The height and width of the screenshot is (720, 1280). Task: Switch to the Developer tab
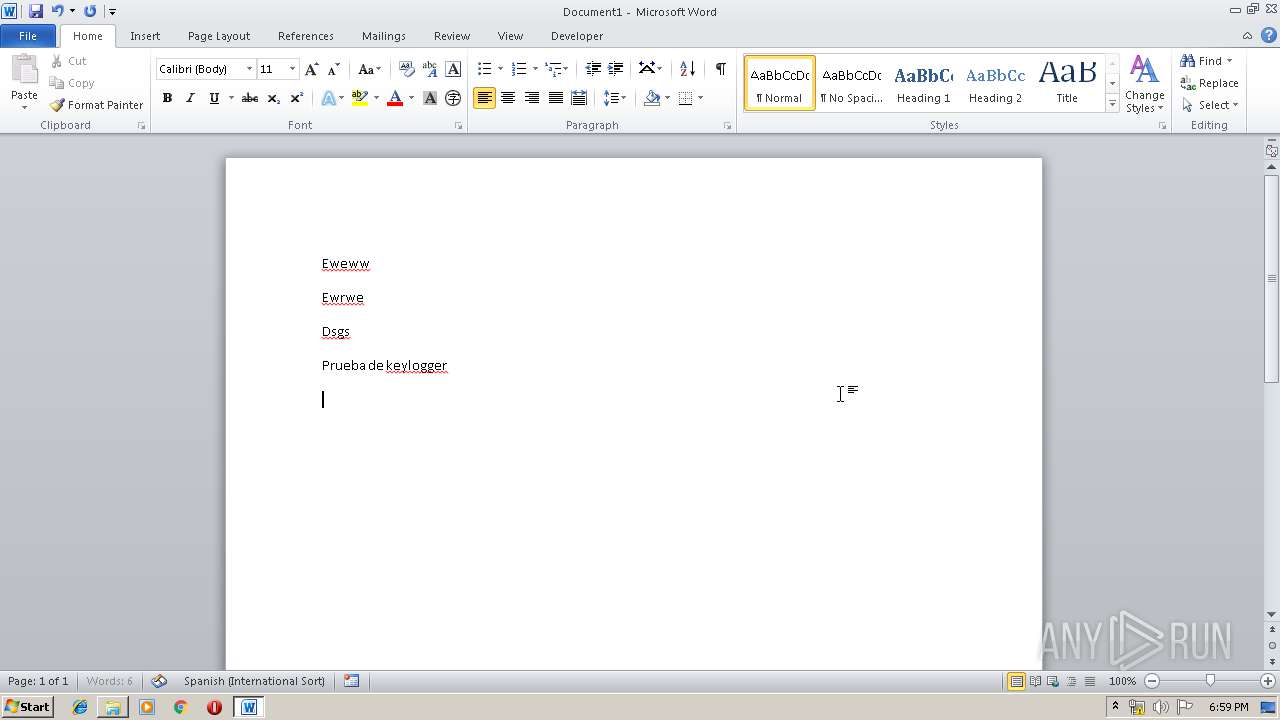click(x=577, y=36)
